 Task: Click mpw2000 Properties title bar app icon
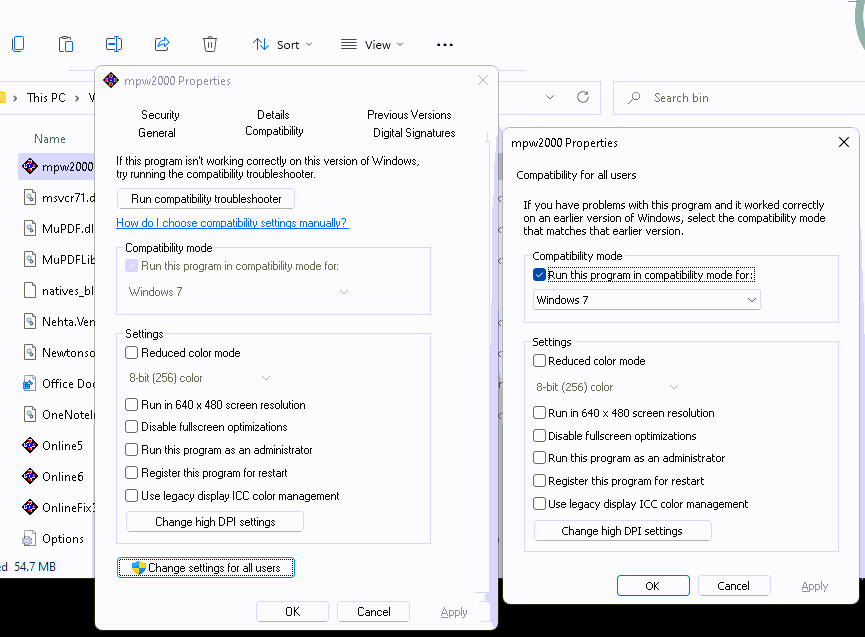point(111,81)
